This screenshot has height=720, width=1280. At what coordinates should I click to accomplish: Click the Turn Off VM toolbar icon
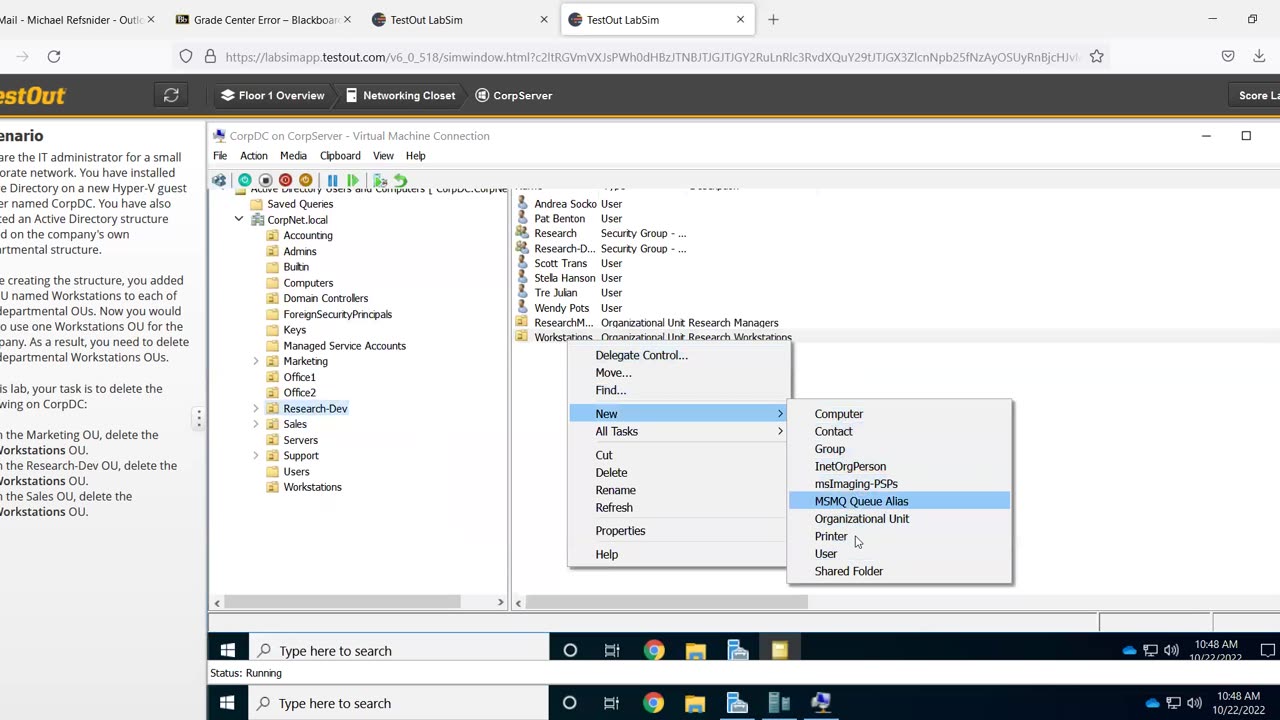(265, 181)
